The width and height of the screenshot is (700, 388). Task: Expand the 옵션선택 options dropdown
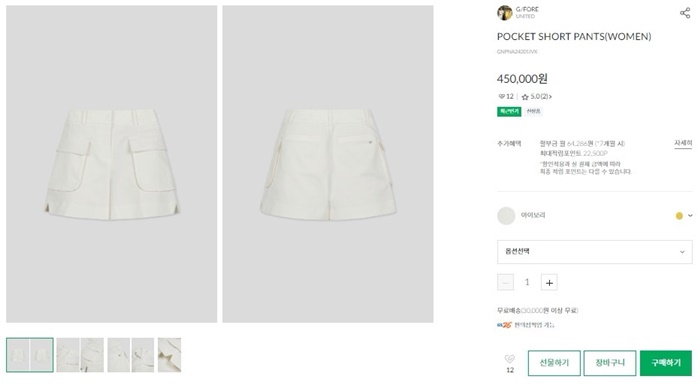[595, 252]
